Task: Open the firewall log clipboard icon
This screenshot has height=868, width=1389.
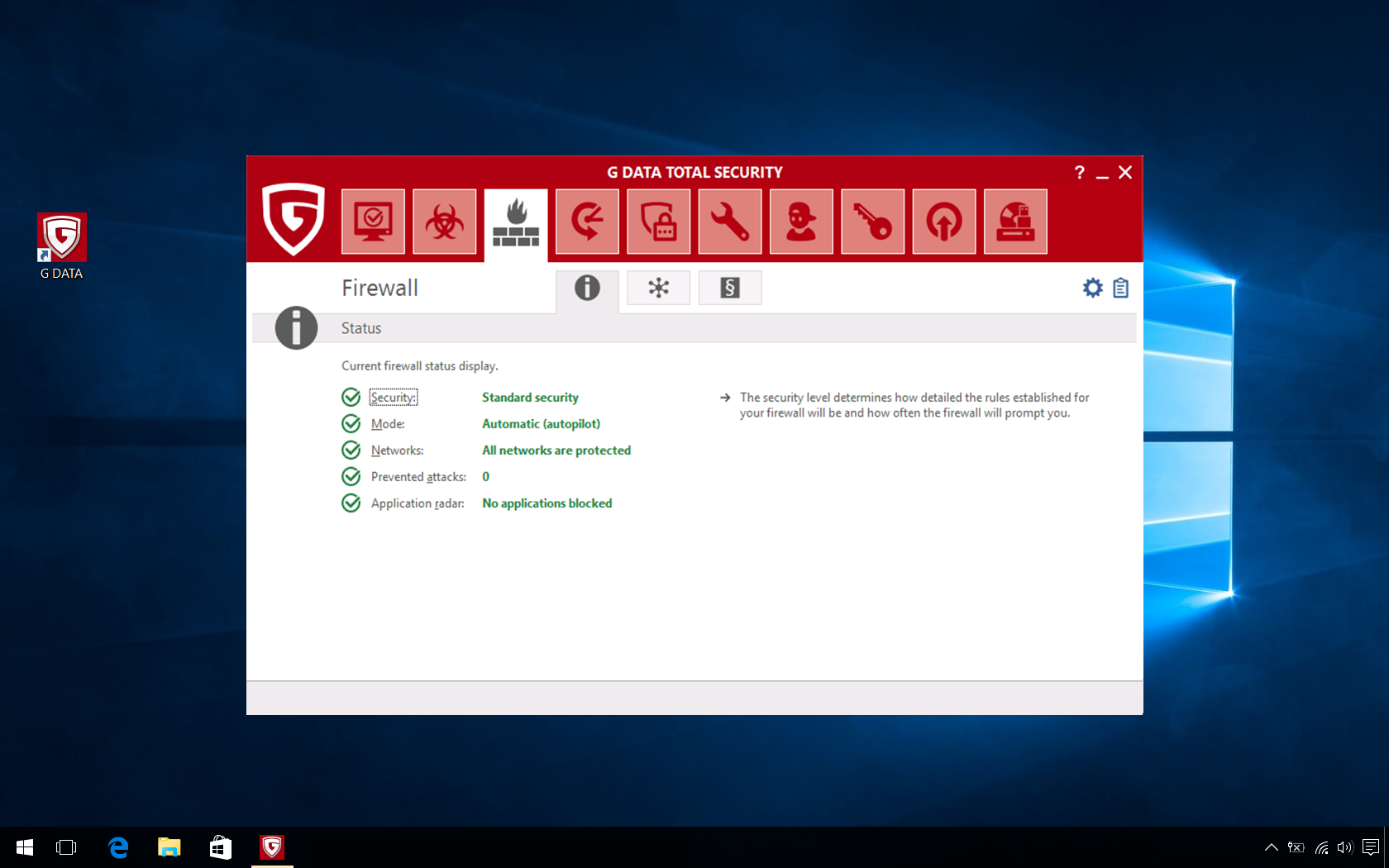Action: [x=1121, y=288]
